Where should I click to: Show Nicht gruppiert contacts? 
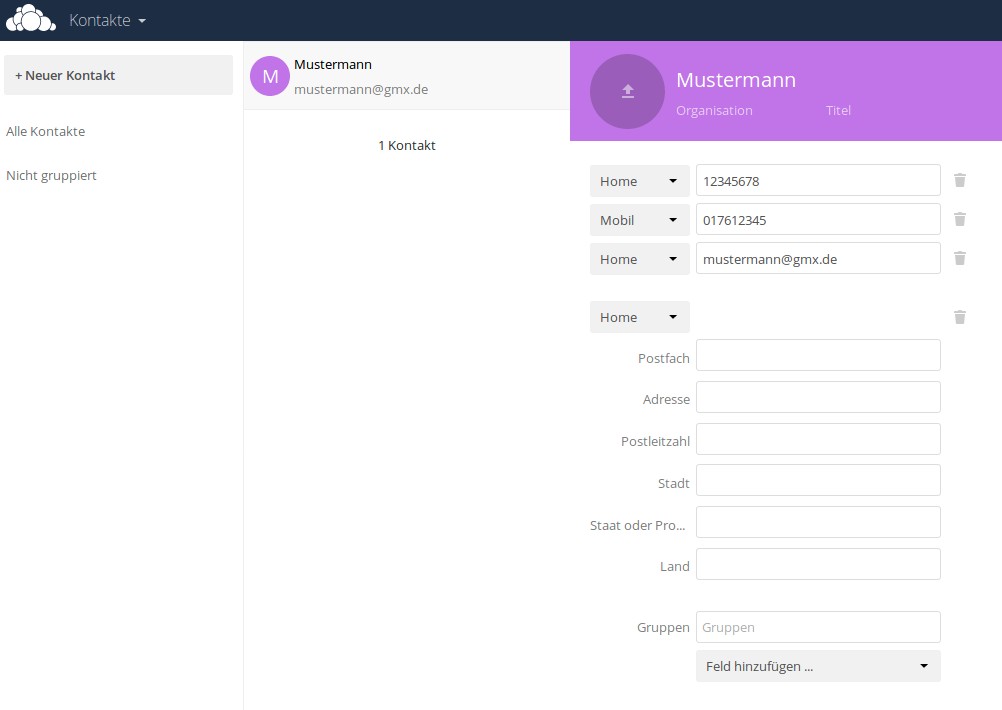(51, 176)
